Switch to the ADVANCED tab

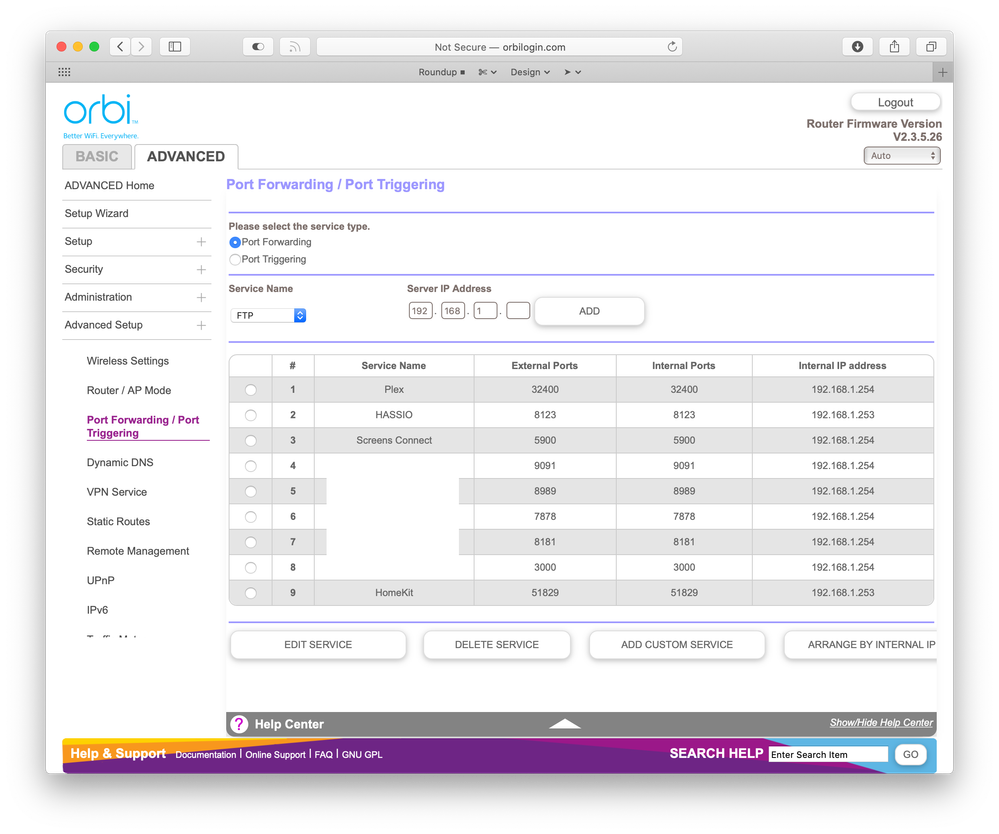[186, 156]
